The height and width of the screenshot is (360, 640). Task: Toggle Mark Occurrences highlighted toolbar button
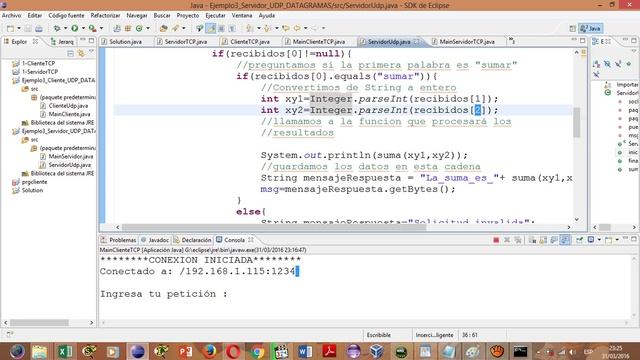(x=211, y=28)
